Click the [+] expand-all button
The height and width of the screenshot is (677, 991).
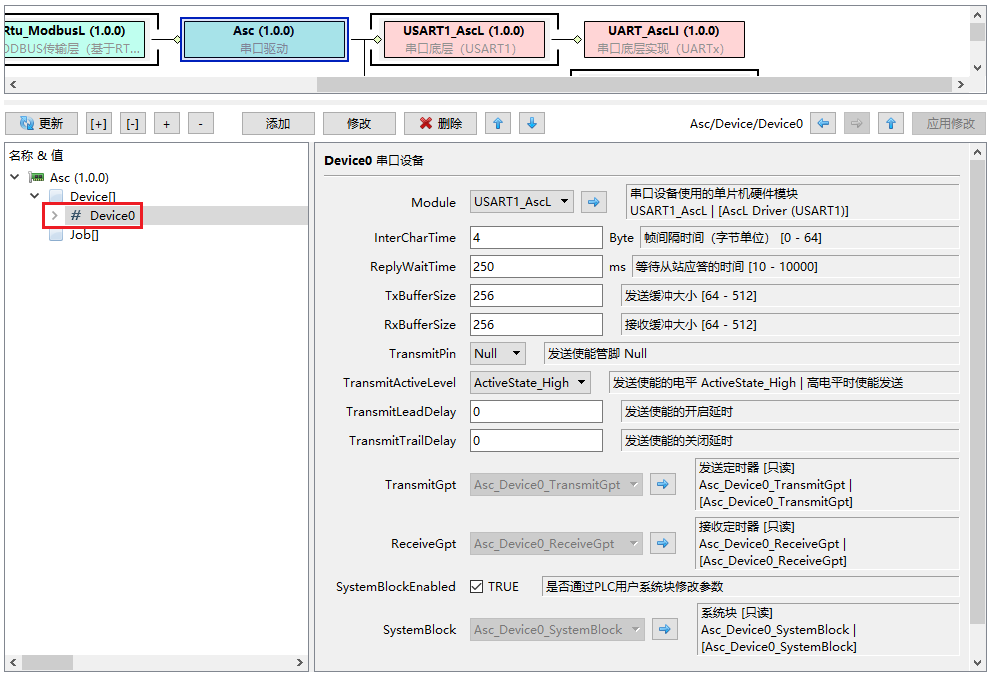tap(98, 124)
